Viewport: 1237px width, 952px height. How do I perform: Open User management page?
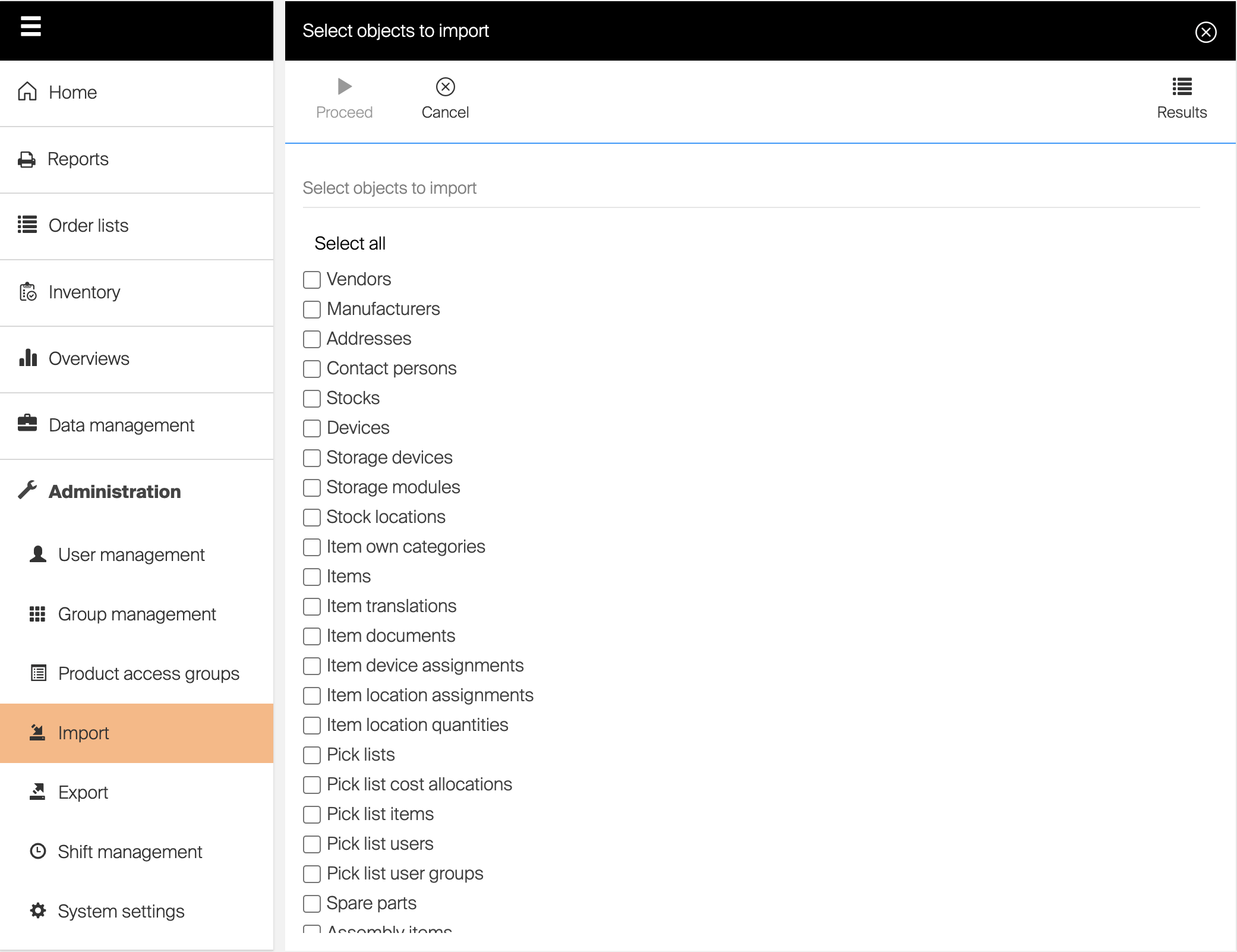coord(131,554)
